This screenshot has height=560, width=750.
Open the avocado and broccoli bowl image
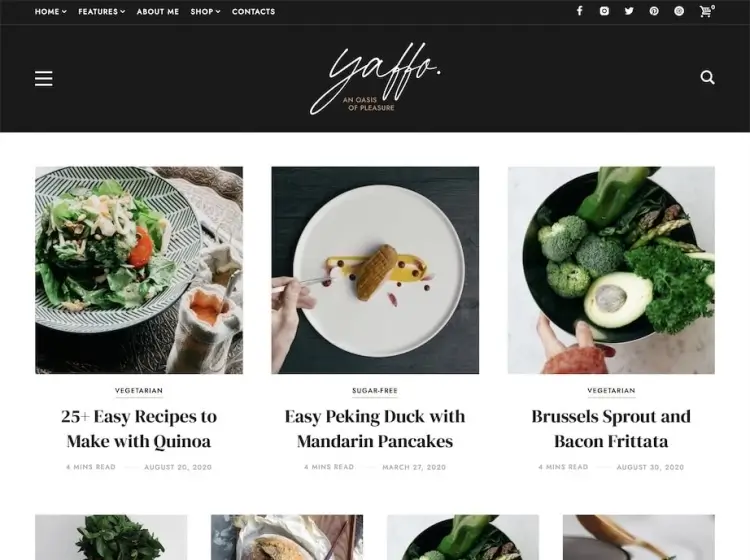[611, 270]
